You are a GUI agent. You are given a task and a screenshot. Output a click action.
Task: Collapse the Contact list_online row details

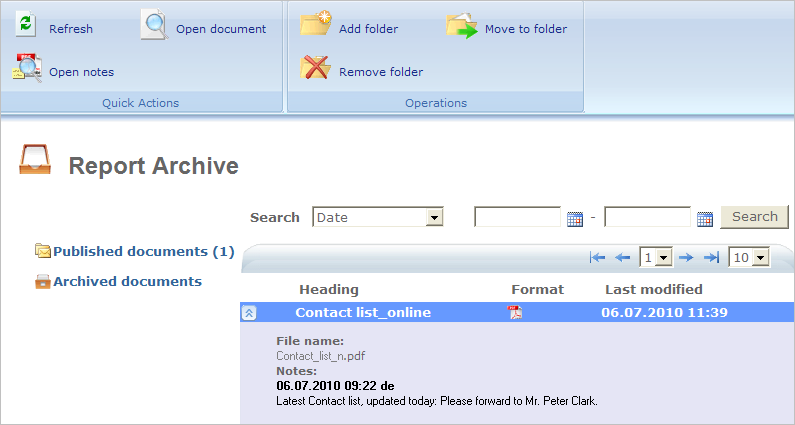(248, 313)
